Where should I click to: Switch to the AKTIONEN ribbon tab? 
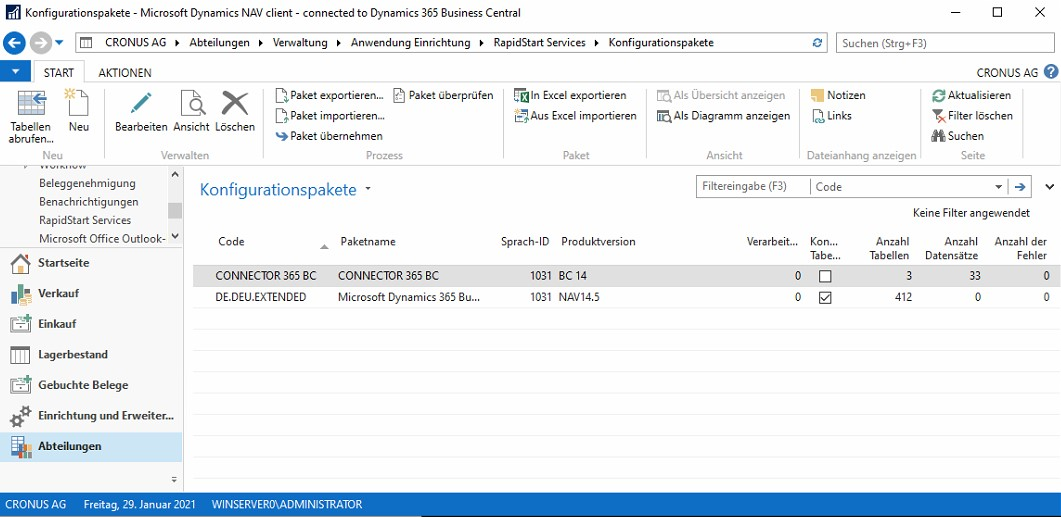click(x=125, y=72)
